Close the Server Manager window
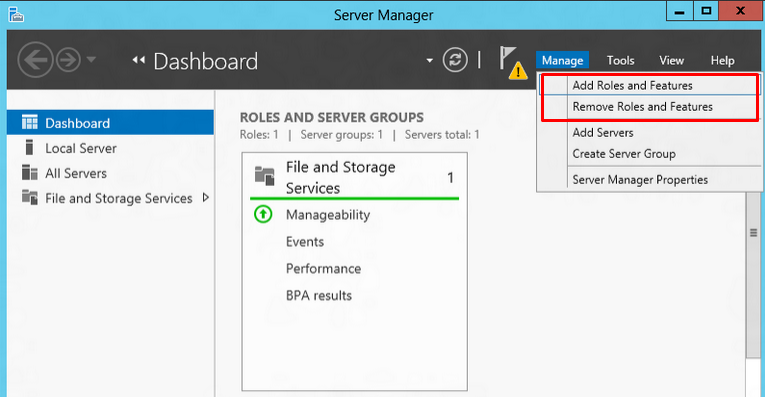The height and width of the screenshot is (397, 765). click(x=740, y=11)
